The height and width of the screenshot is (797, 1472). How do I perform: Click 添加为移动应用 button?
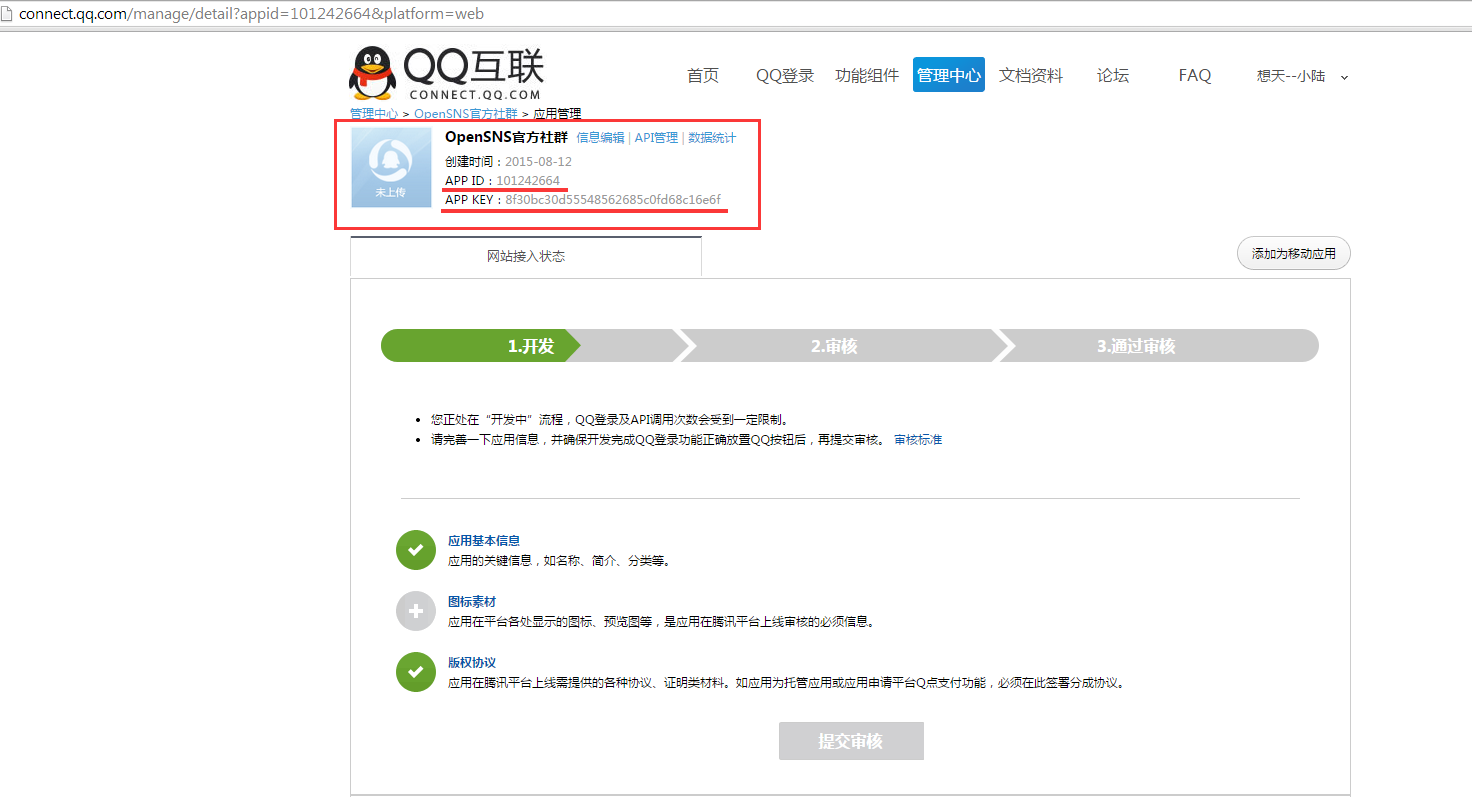click(1294, 254)
